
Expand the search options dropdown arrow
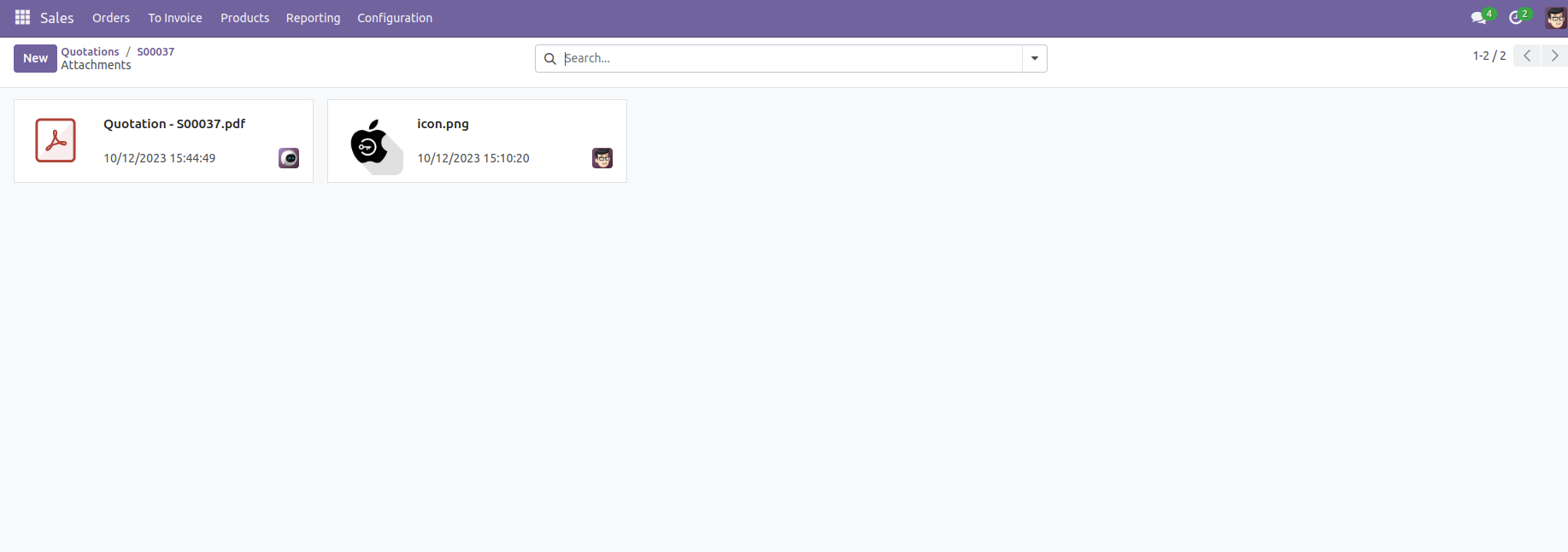pyautogui.click(x=1035, y=59)
